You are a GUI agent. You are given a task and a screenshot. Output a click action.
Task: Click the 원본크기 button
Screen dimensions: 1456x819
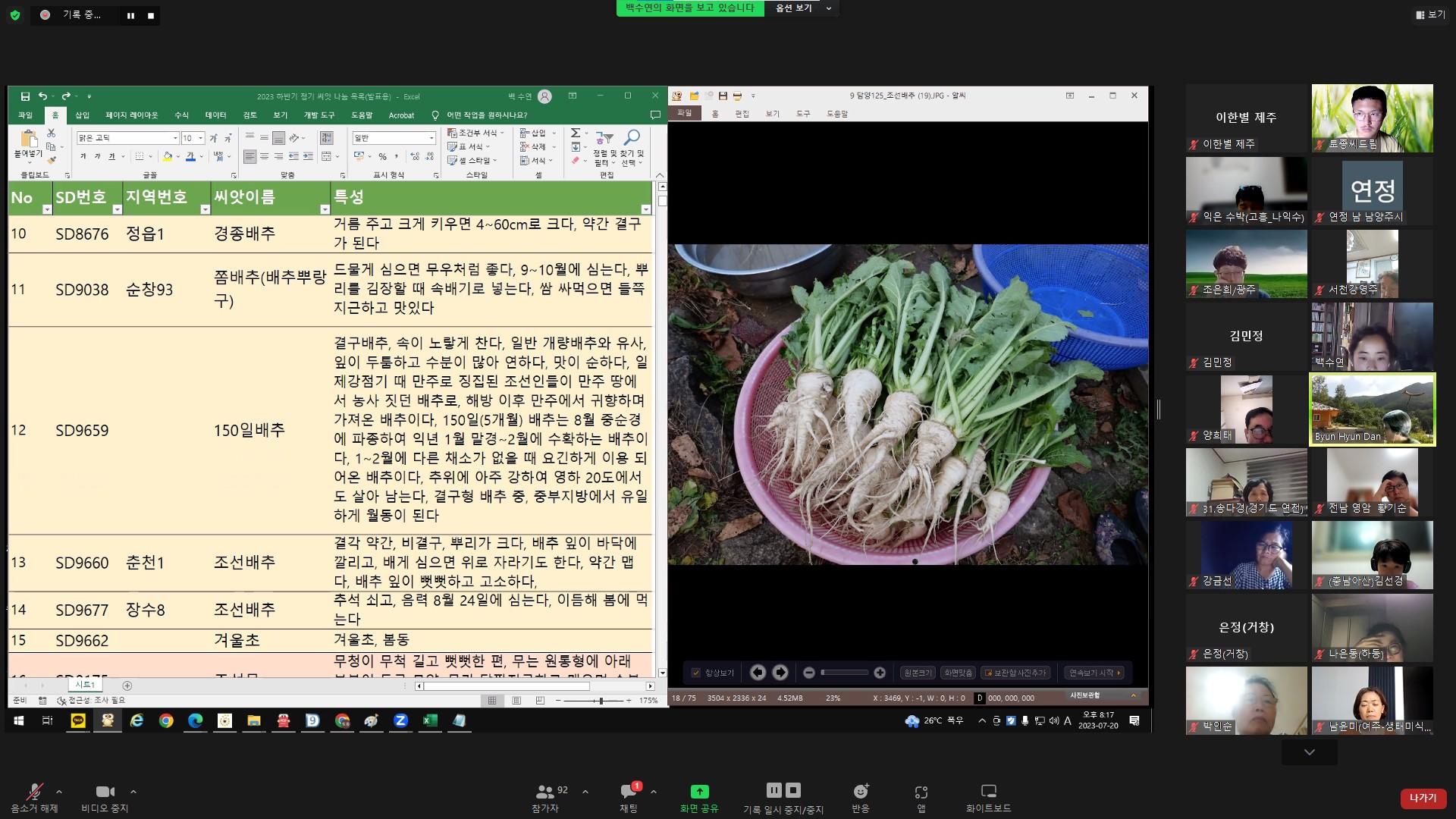(x=918, y=673)
